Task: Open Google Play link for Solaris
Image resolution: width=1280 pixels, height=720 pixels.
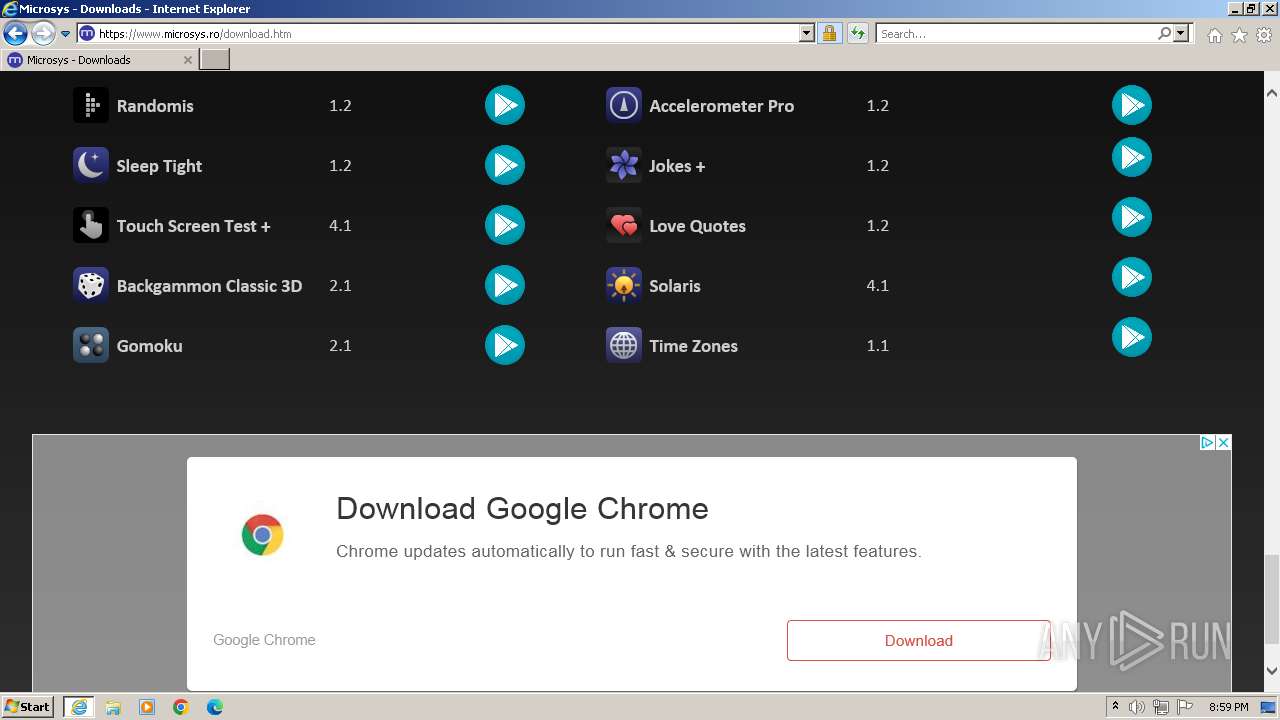Action: click(1132, 277)
